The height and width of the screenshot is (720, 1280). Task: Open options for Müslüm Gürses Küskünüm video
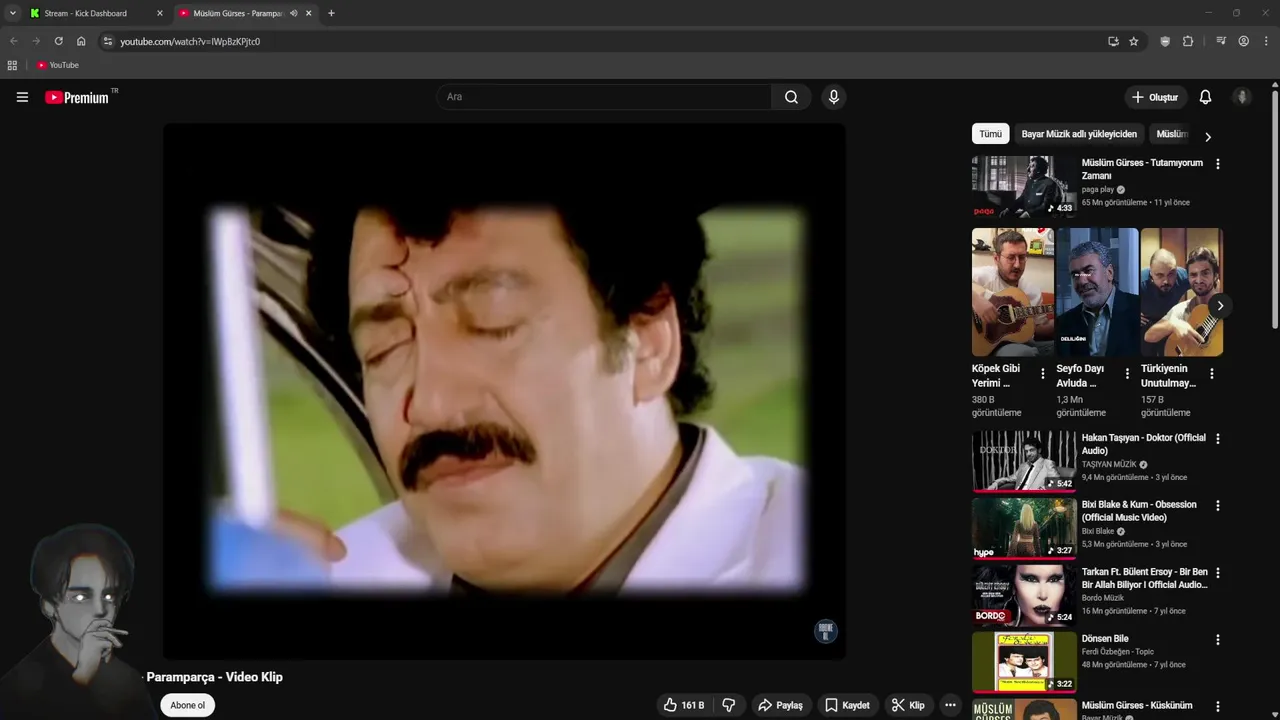point(1217,707)
